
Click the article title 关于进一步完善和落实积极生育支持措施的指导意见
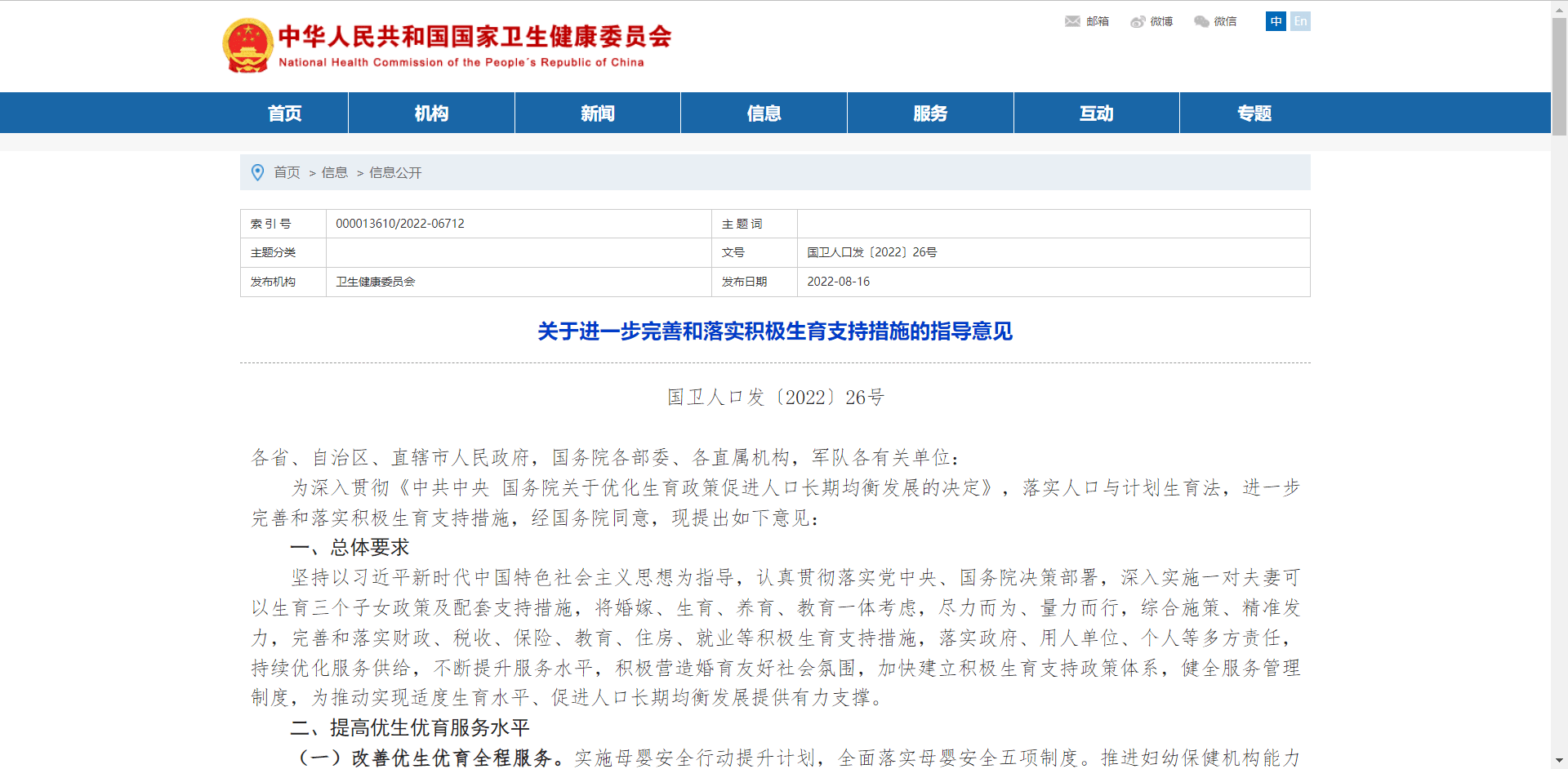coord(775,331)
